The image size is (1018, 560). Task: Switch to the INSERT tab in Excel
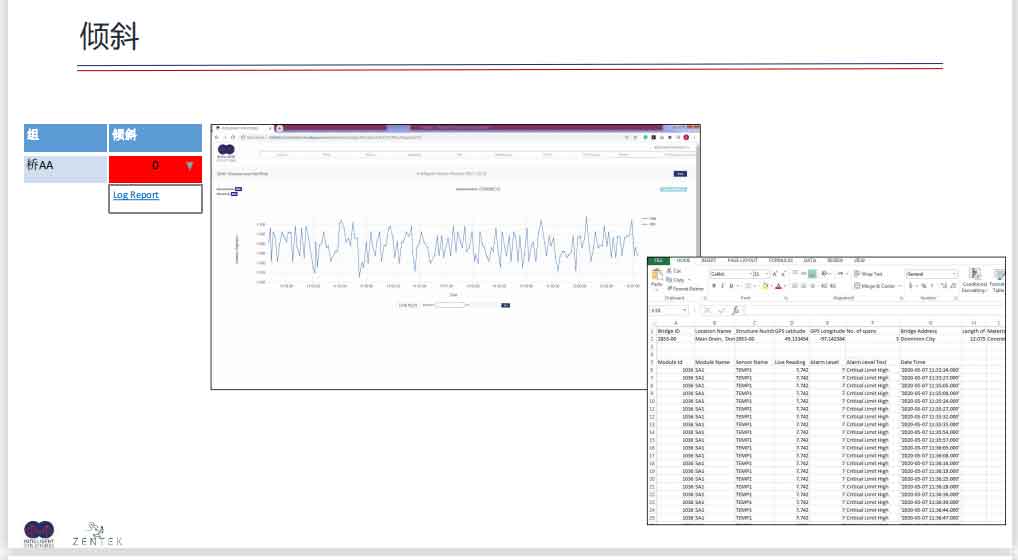(x=708, y=260)
